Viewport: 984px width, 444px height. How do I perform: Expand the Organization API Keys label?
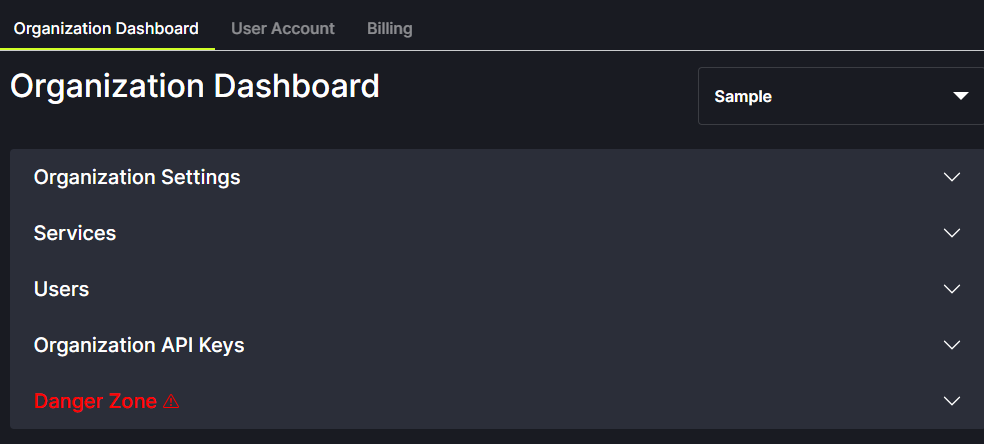[139, 345]
